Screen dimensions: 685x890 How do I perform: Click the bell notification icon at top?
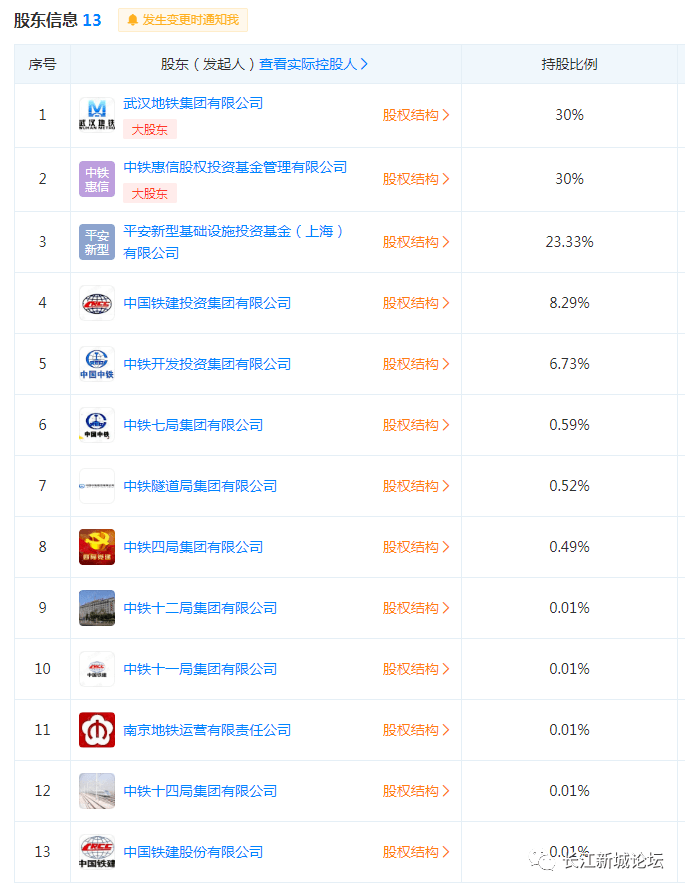[132, 20]
